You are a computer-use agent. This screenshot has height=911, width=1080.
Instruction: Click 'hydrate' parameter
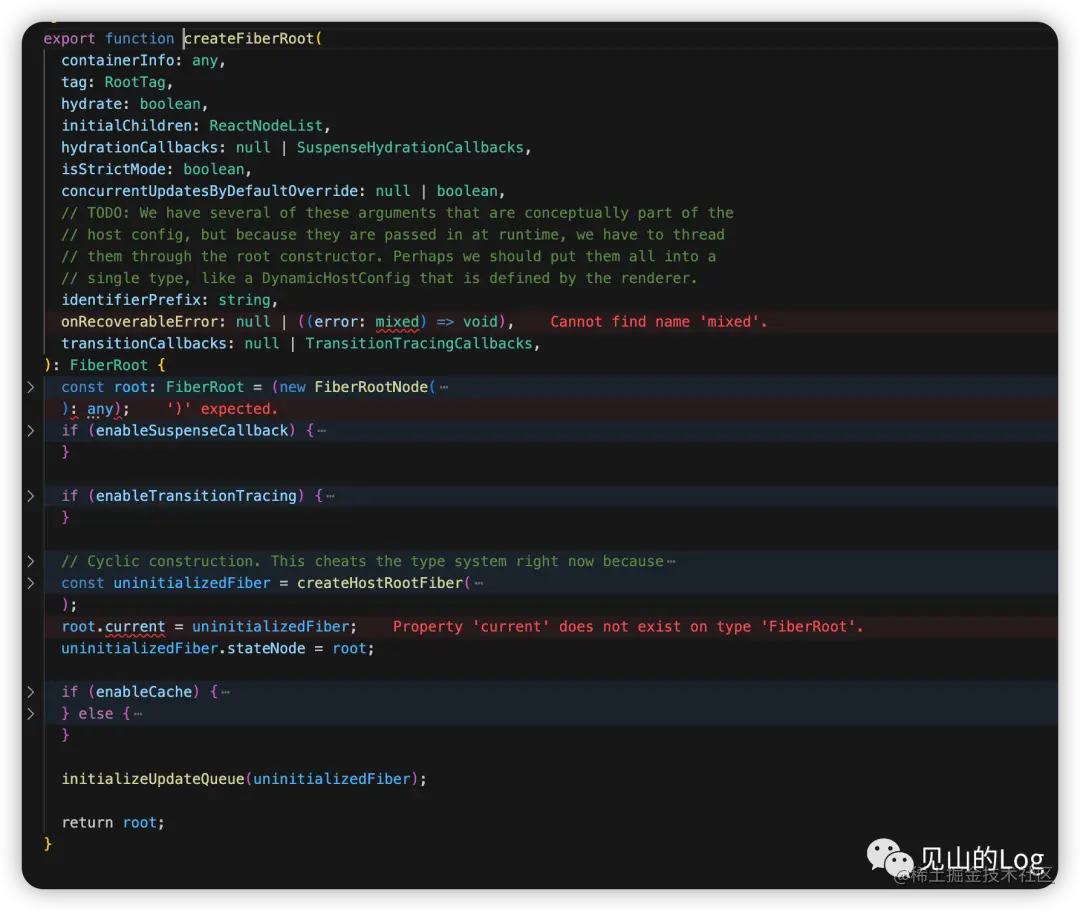[x=92, y=104]
